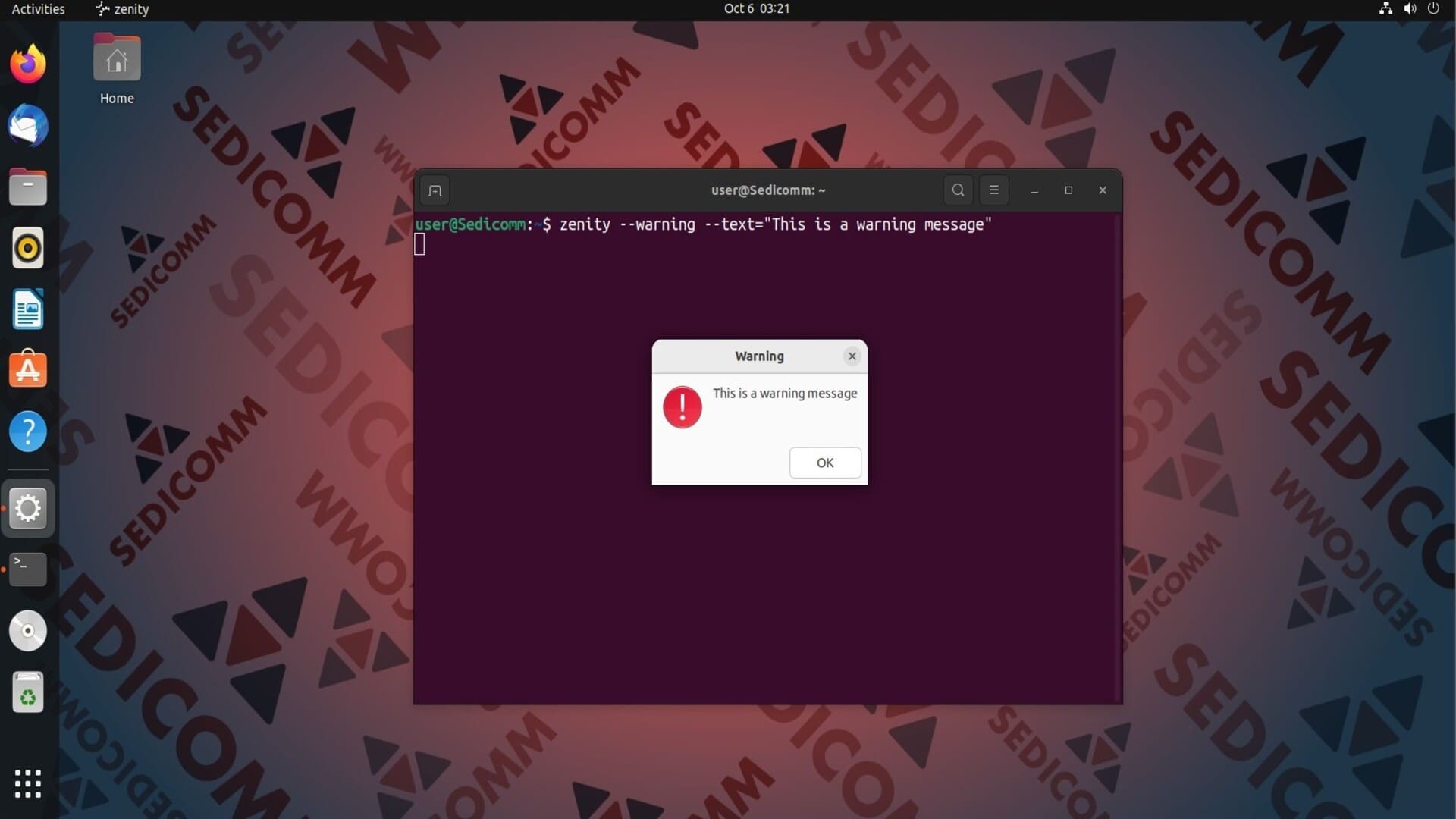
Task: Open Ubuntu Software store
Action: pyautogui.click(x=28, y=370)
